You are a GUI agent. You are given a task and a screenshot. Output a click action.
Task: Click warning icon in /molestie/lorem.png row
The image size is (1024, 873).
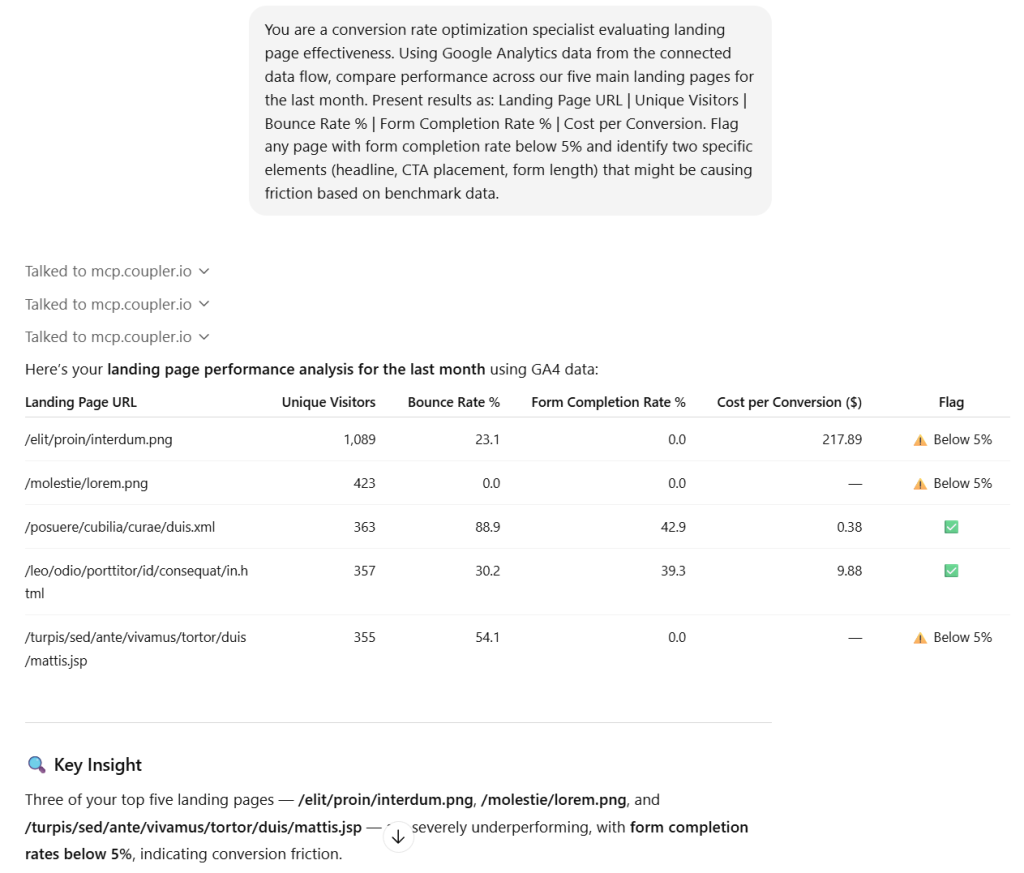(x=920, y=484)
